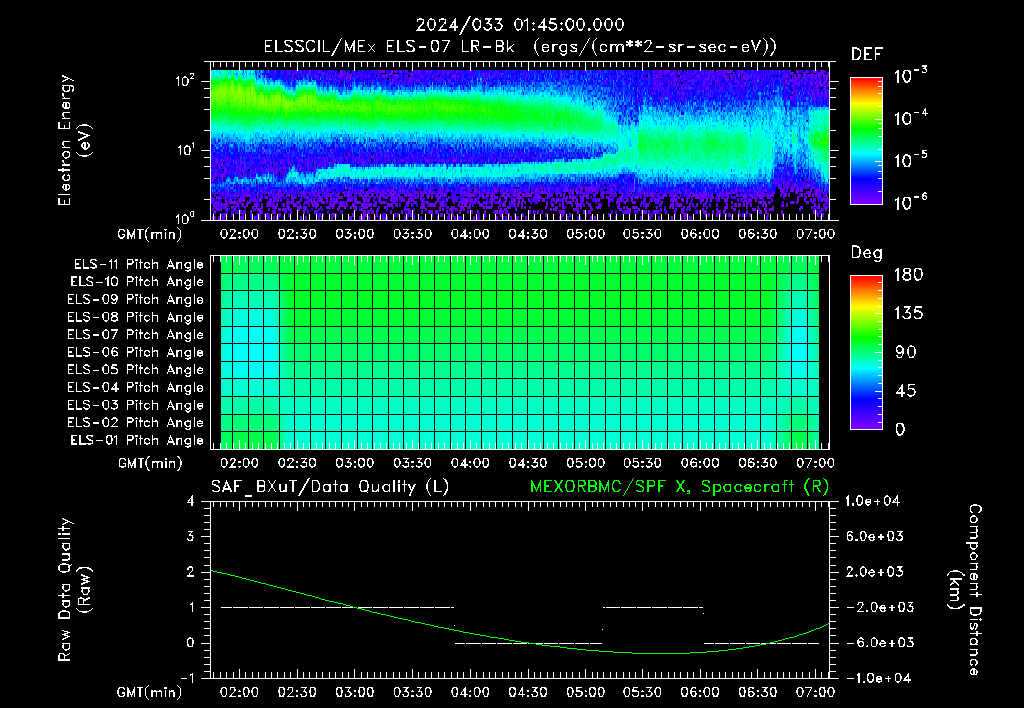Select the Raw Data Quality (Raw) axis label
The width and height of the screenshot is (1024, 708).
(74, 590)
